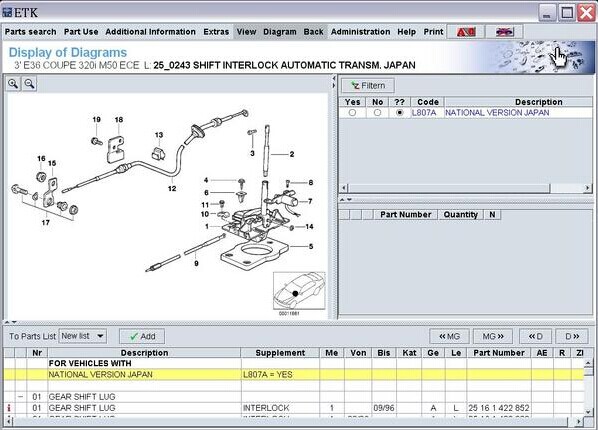Go to next diagram D»
The width and height of the screenshot is (598, 430).
[x=572, y=336]
